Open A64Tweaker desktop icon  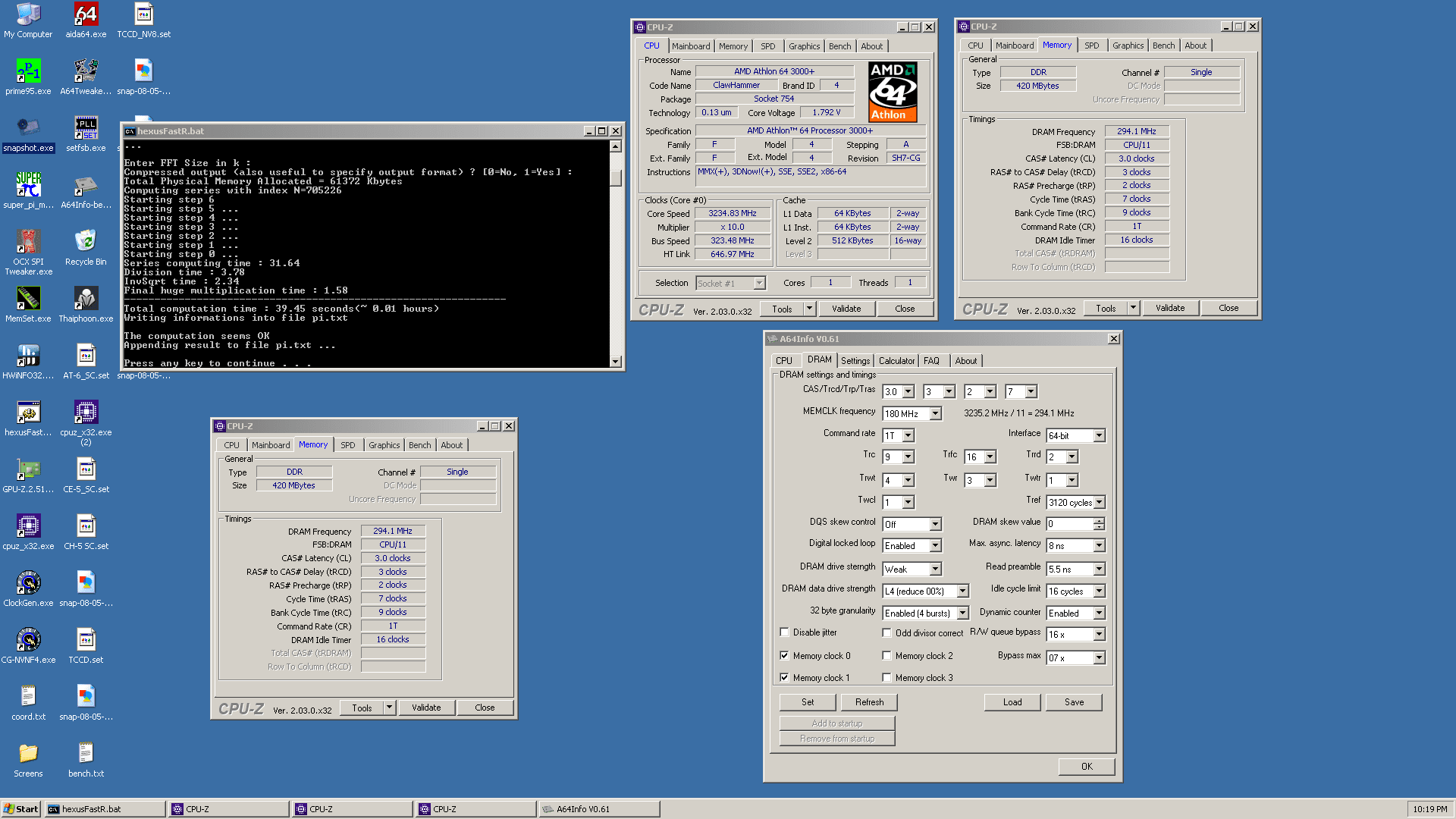click(x=86, y=77)
